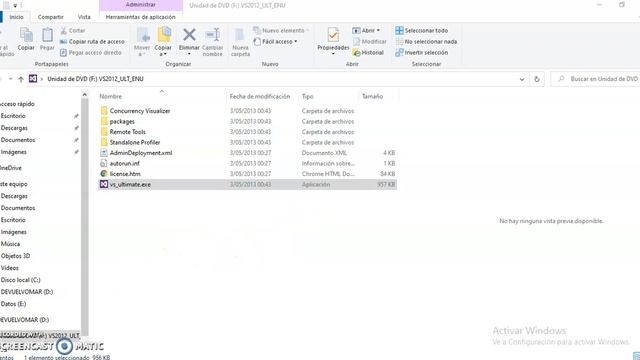The image size is (640, 360).
Task: Open pinned Escritorio under Acceso rápido
Action: [13, 116]
